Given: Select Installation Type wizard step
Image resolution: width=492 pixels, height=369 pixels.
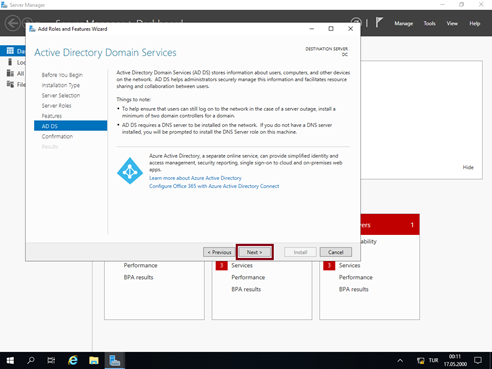Looking at the screenshot, I should 61,85.
